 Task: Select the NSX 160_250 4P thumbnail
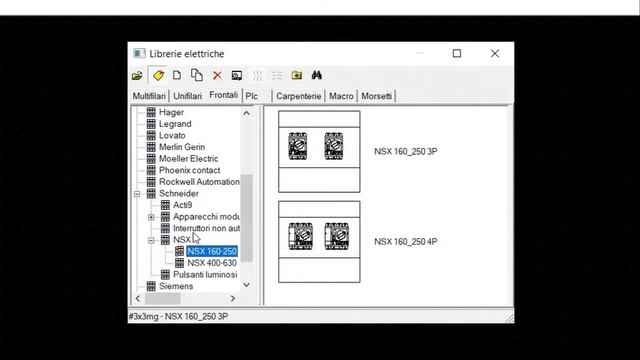(319, 242)
